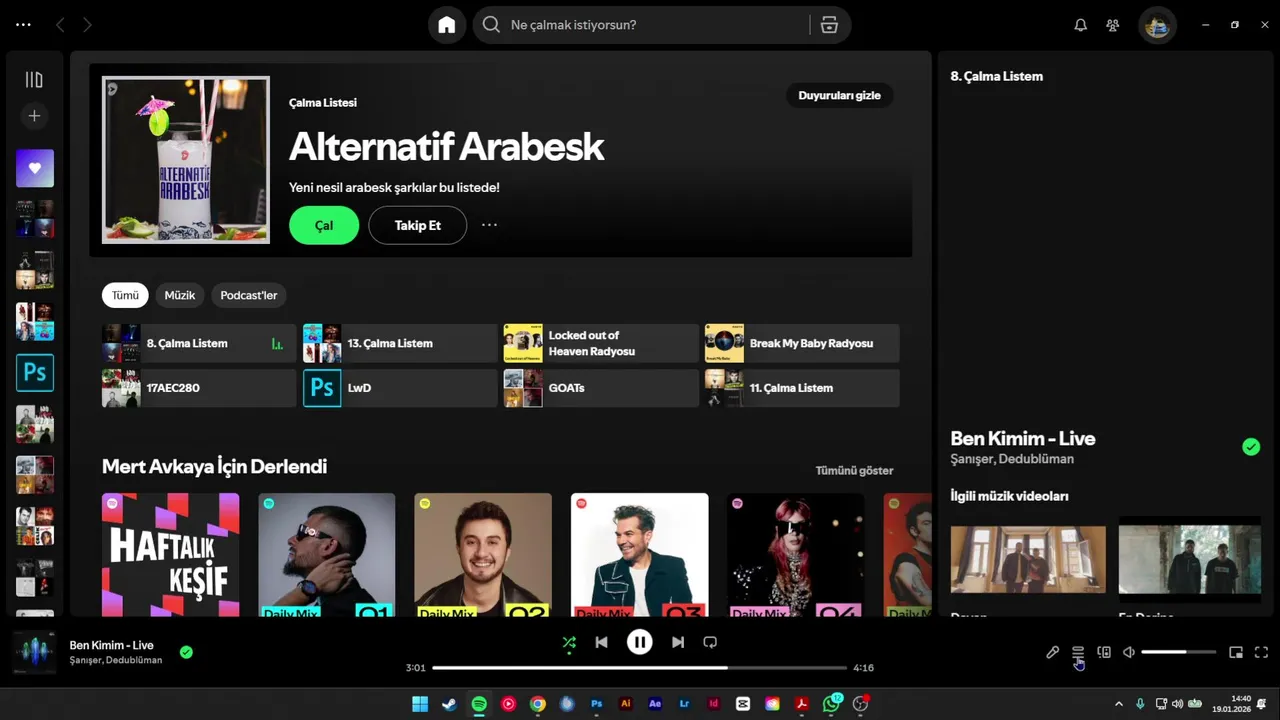Open WhatsApp from the taskbar
The width and height of the screenshot is (1280, 720).
pos(832,704)
